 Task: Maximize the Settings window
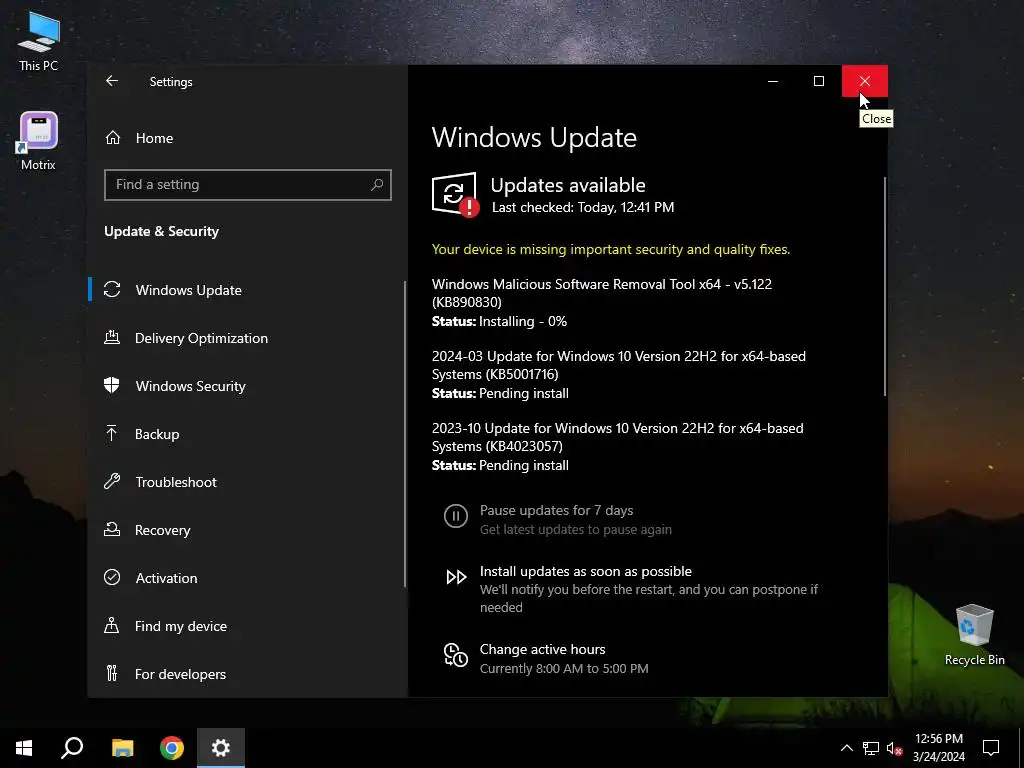coord(818,81)
